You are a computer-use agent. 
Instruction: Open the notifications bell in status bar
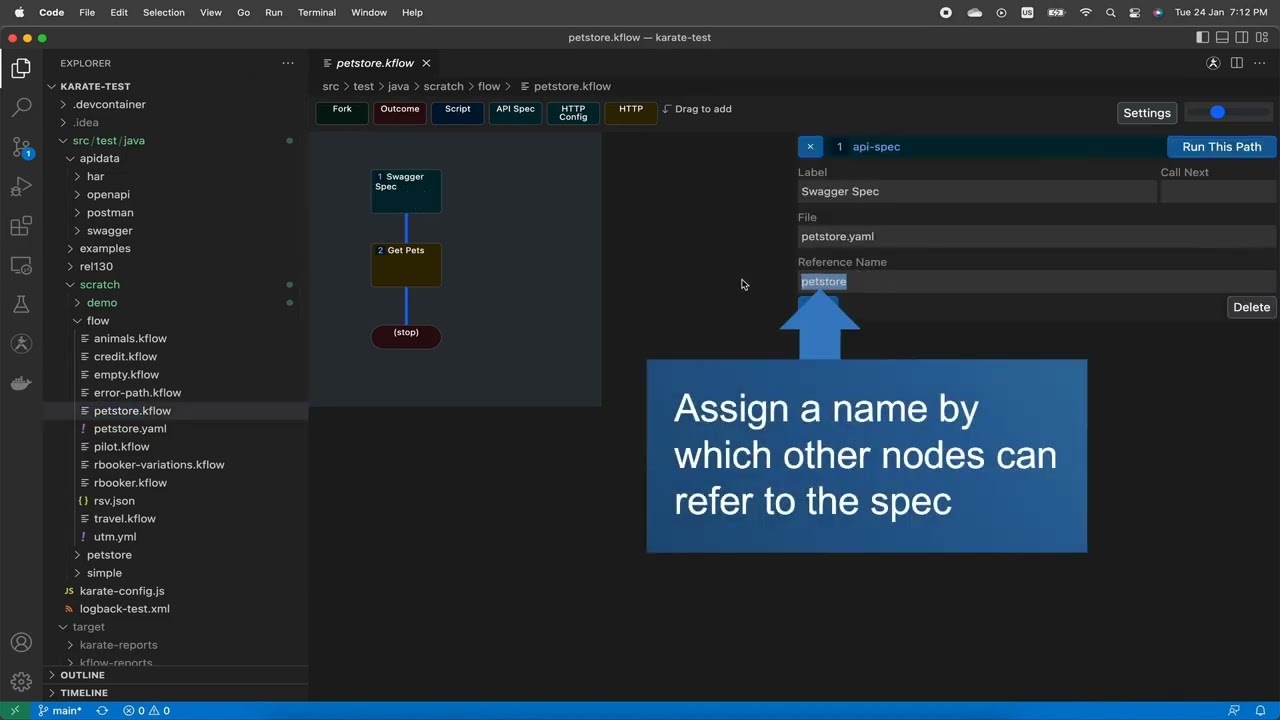1262,711
